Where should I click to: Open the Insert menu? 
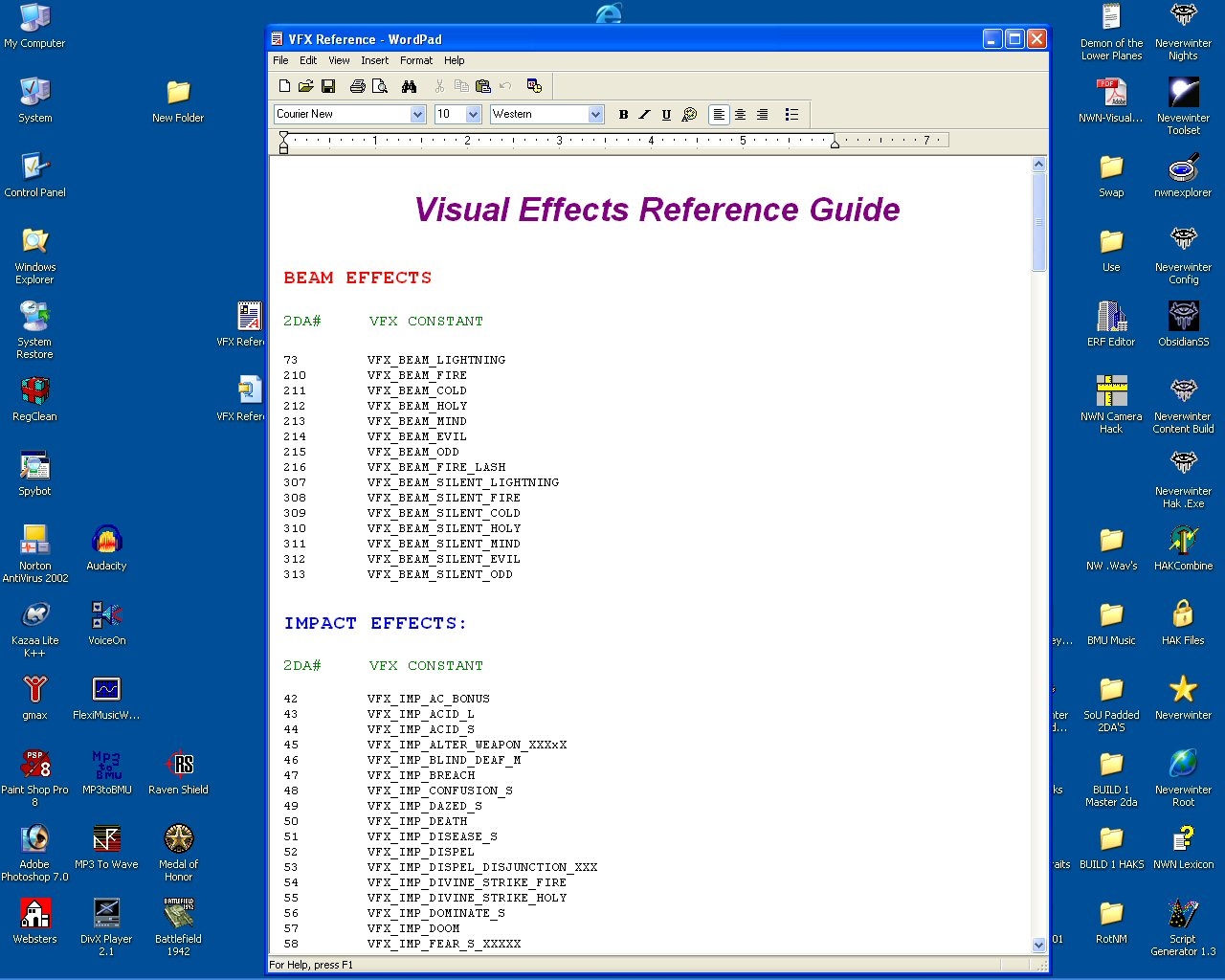pos(374,60)
